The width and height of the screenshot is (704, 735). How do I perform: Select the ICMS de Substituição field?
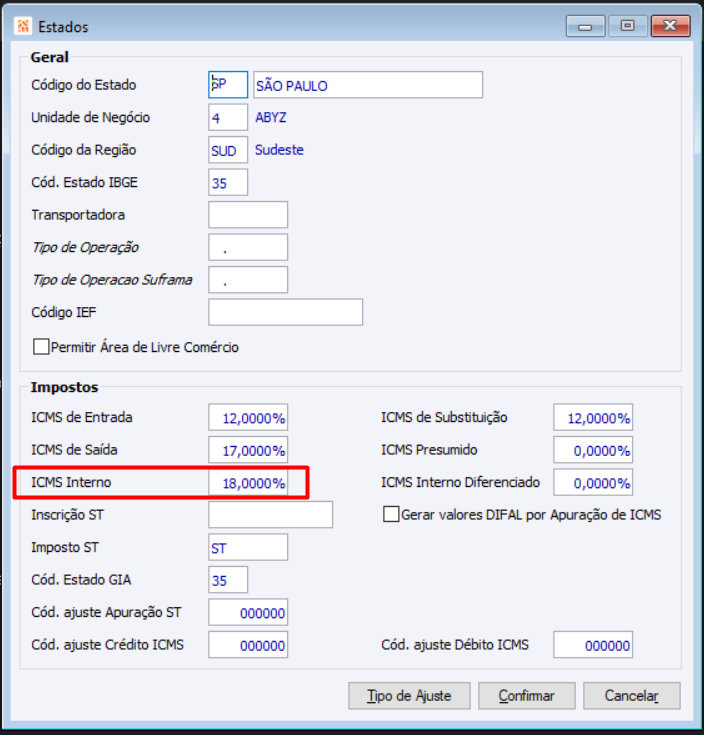pos(592,418)
